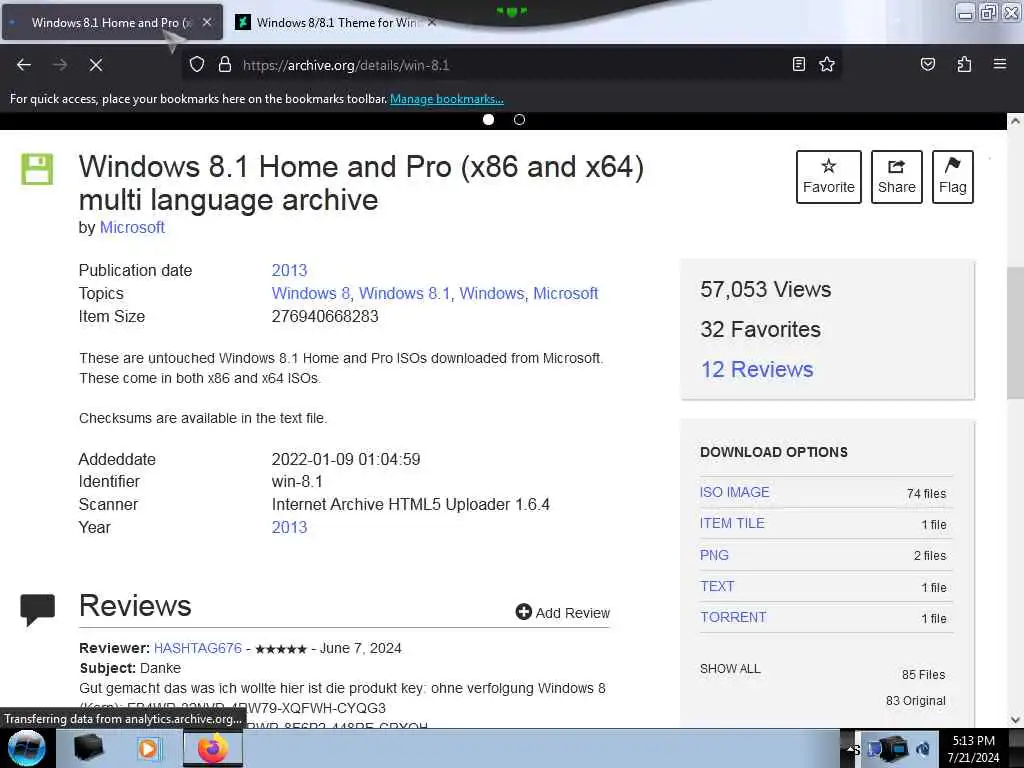
Task: View site security lock info
Action: point(225,65)
